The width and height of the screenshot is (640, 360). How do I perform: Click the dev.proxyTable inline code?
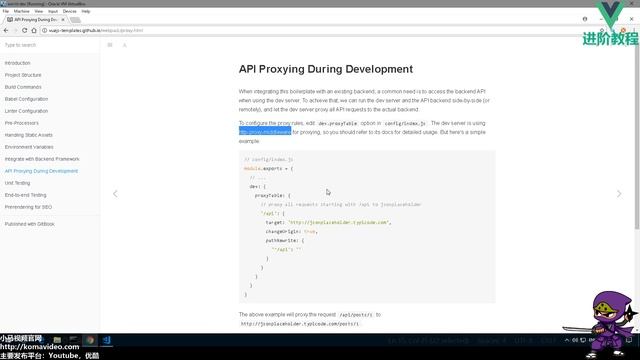(338, 123)
